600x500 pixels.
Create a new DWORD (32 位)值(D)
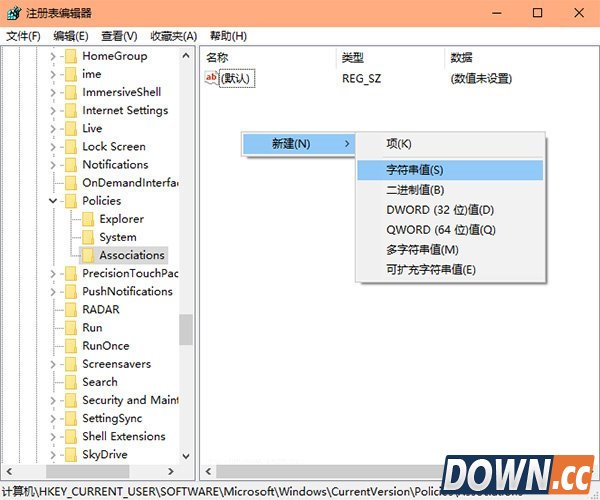pyautogui.click(x=450, y=210)
